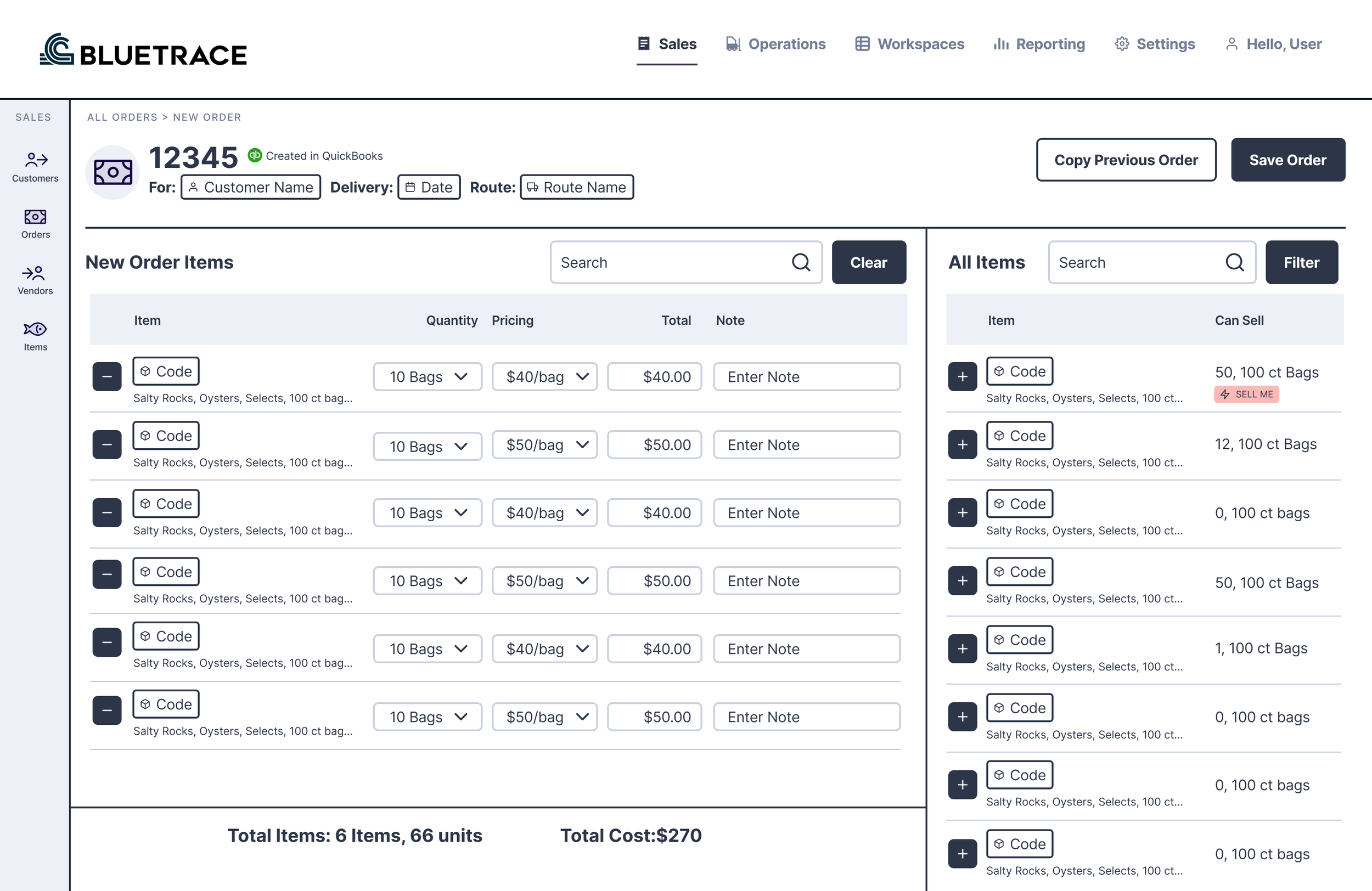The image size is (1372, 891).
Task: Click the QuickBooks badge next to order 12345
Action: click(255, 155)
